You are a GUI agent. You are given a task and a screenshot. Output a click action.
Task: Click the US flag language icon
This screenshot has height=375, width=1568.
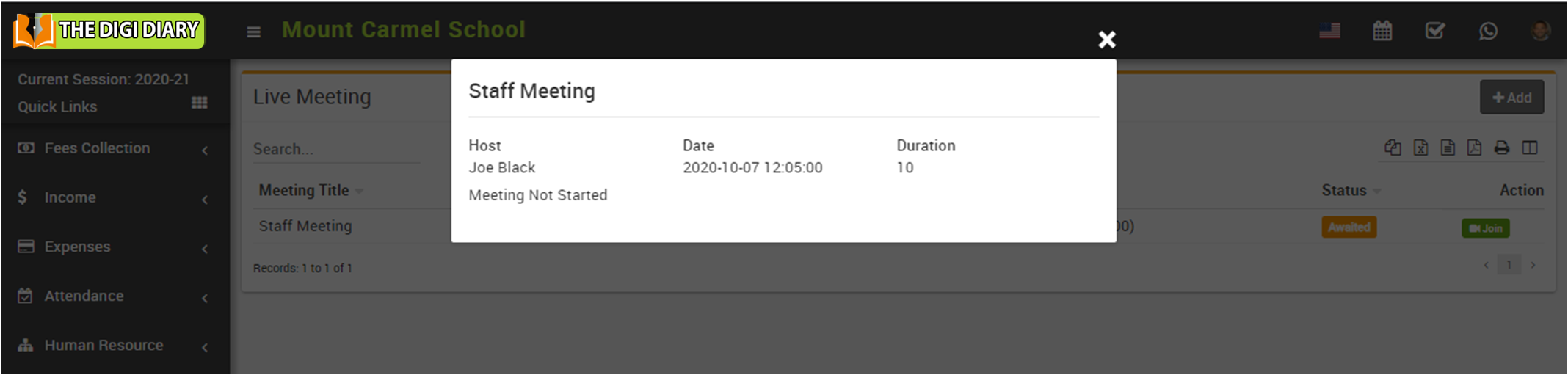point(1329,31)
